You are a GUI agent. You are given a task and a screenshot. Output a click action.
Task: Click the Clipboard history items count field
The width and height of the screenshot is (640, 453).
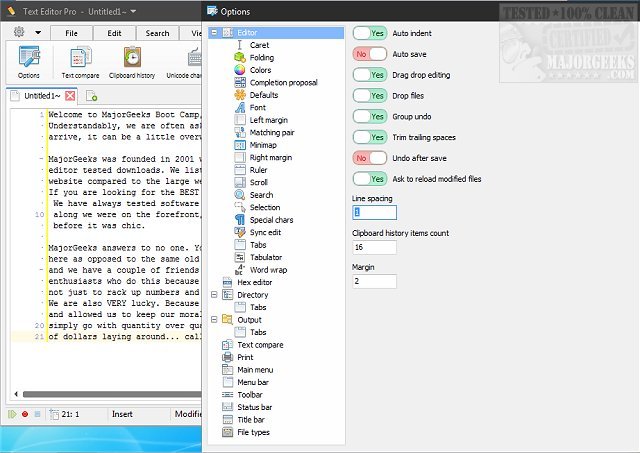pos(374,247)
